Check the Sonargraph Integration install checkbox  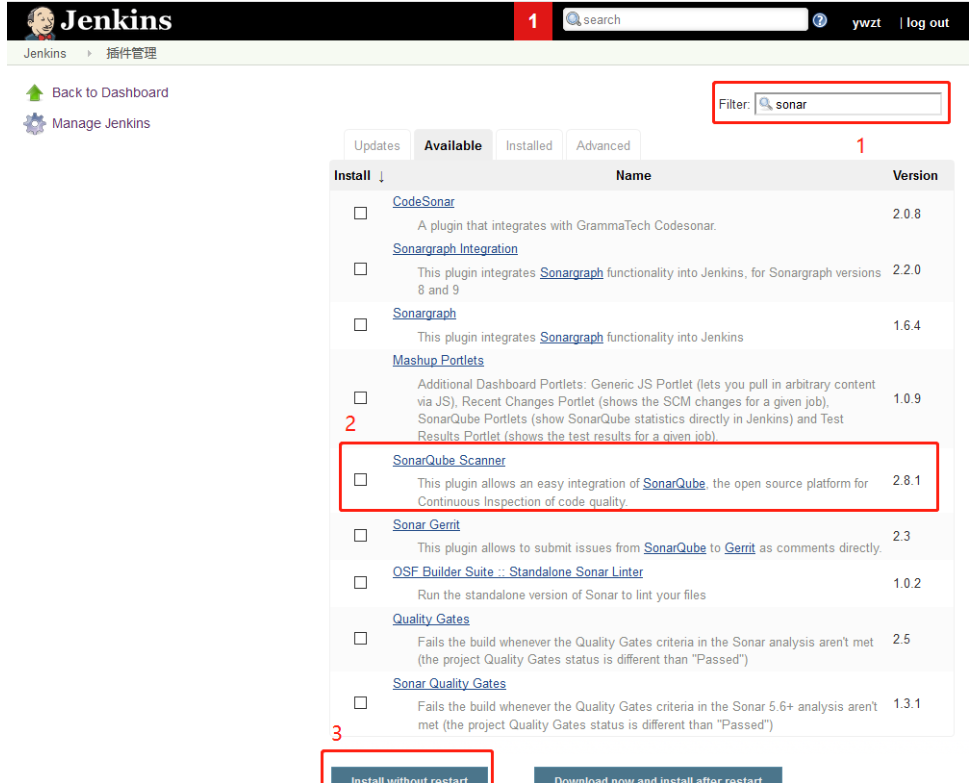click(360, 269)
